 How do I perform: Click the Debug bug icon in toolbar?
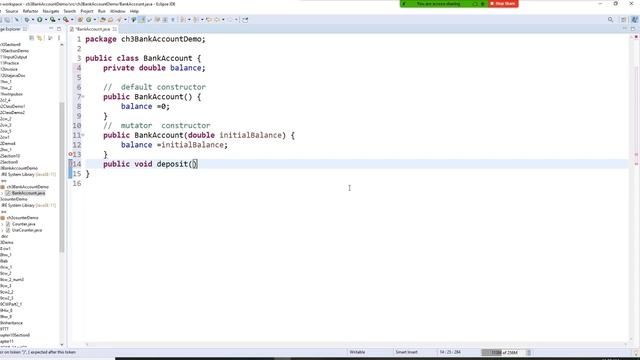(x=27, y=20)
